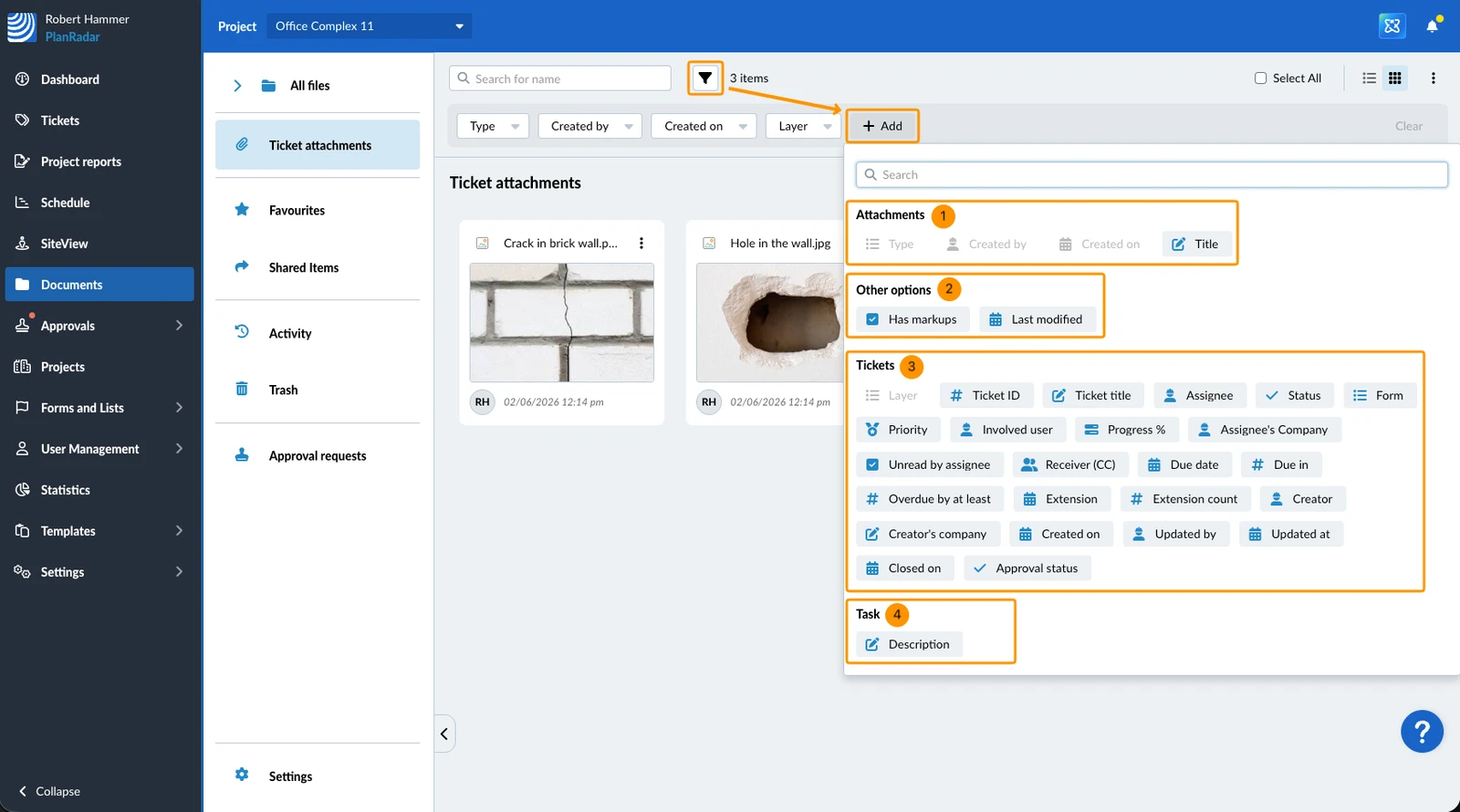
Task: Click the RH avatar under Crack in brick wall
Action: coord(482,402)
